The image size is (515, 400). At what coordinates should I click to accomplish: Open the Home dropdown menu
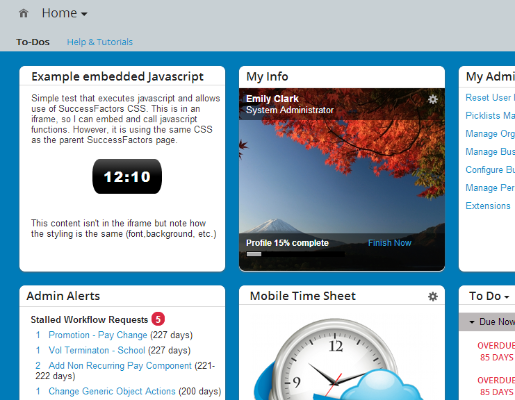coord(64,13)
